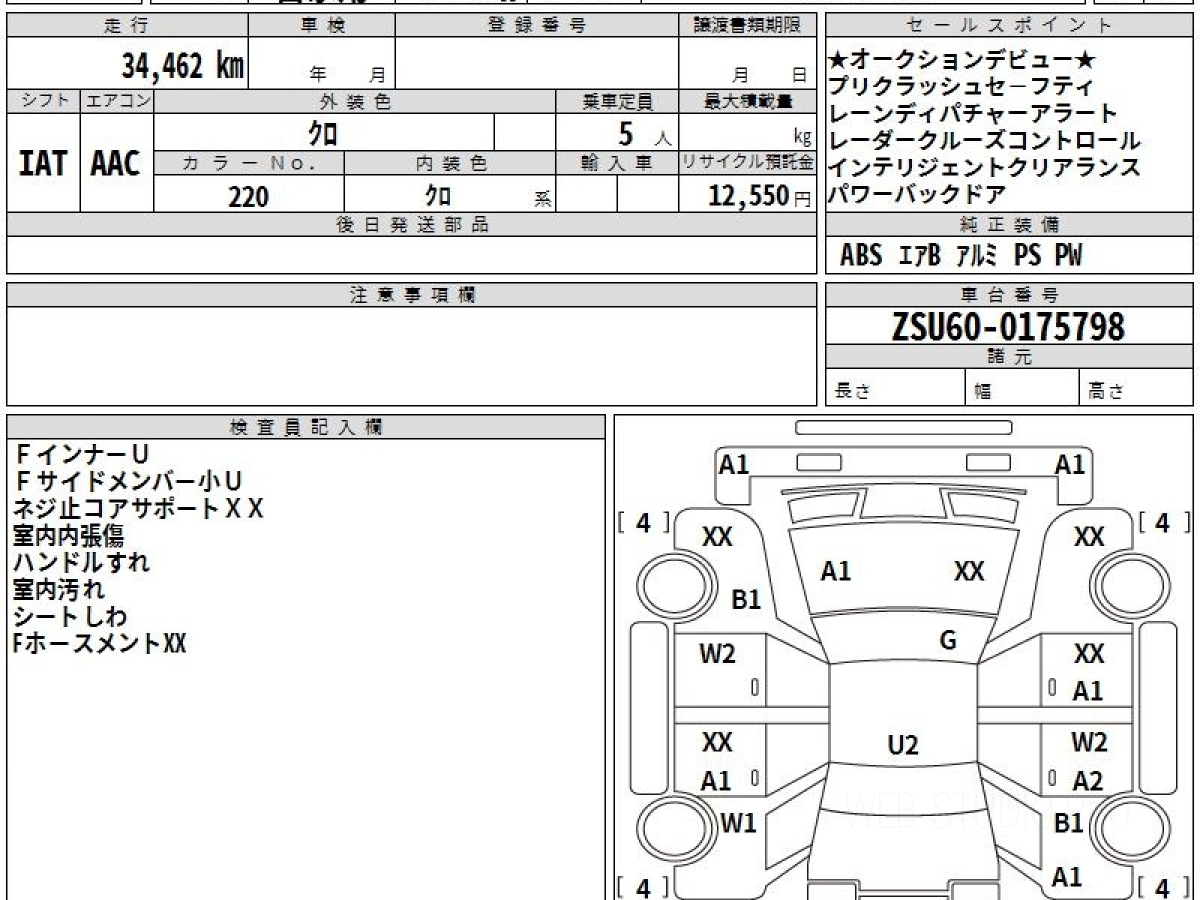Select the 登録番号 header

[x=537, y=26]
